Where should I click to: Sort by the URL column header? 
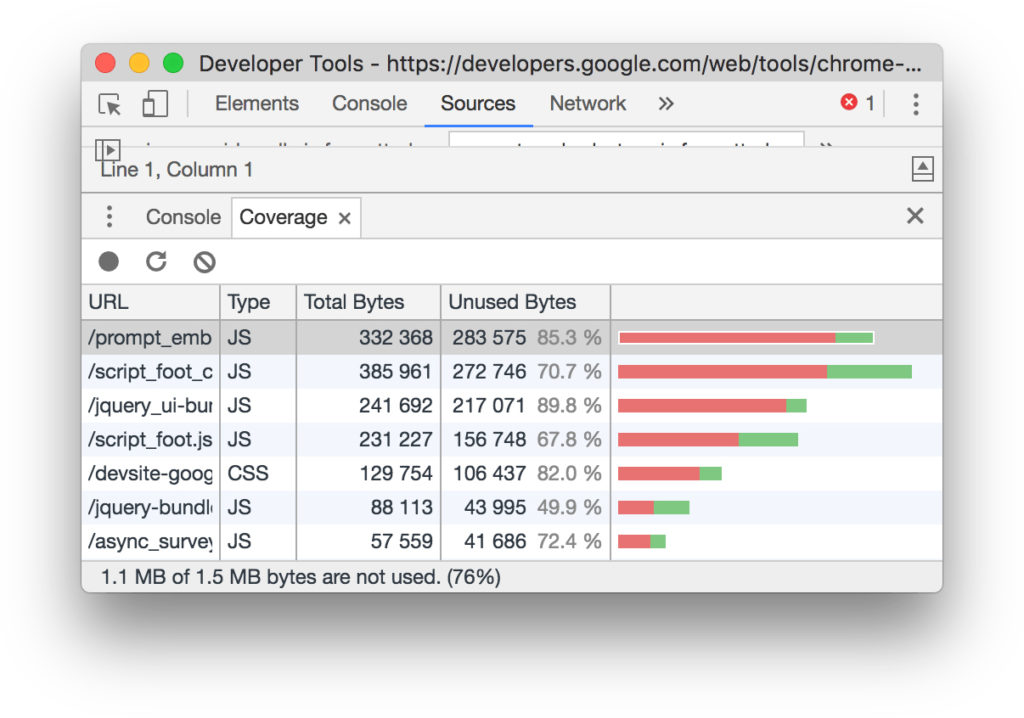tap(151, 302)
